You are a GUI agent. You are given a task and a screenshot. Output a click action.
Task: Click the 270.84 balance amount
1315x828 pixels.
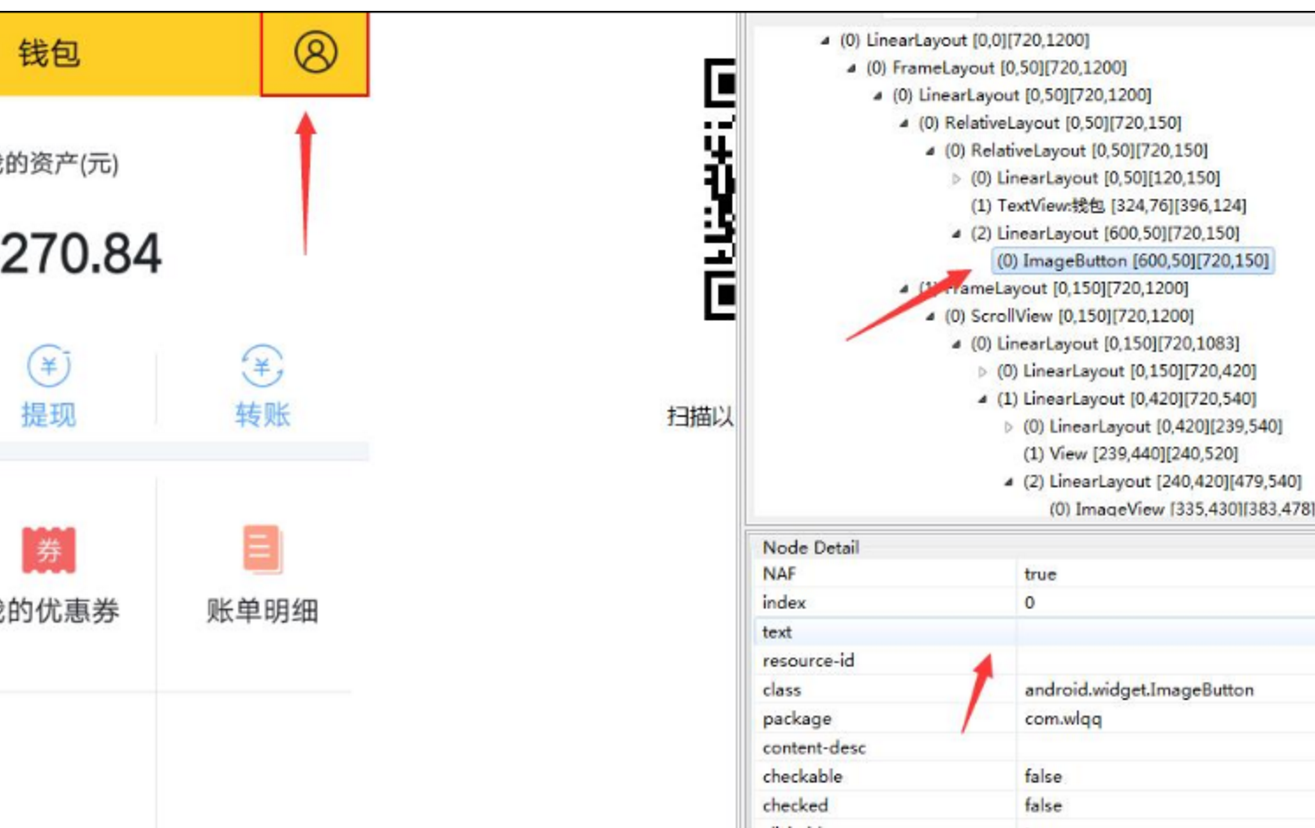80,253
